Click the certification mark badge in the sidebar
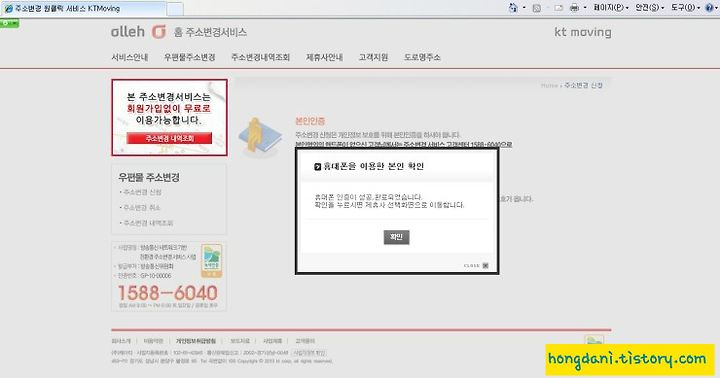 (x=212, y=260)
